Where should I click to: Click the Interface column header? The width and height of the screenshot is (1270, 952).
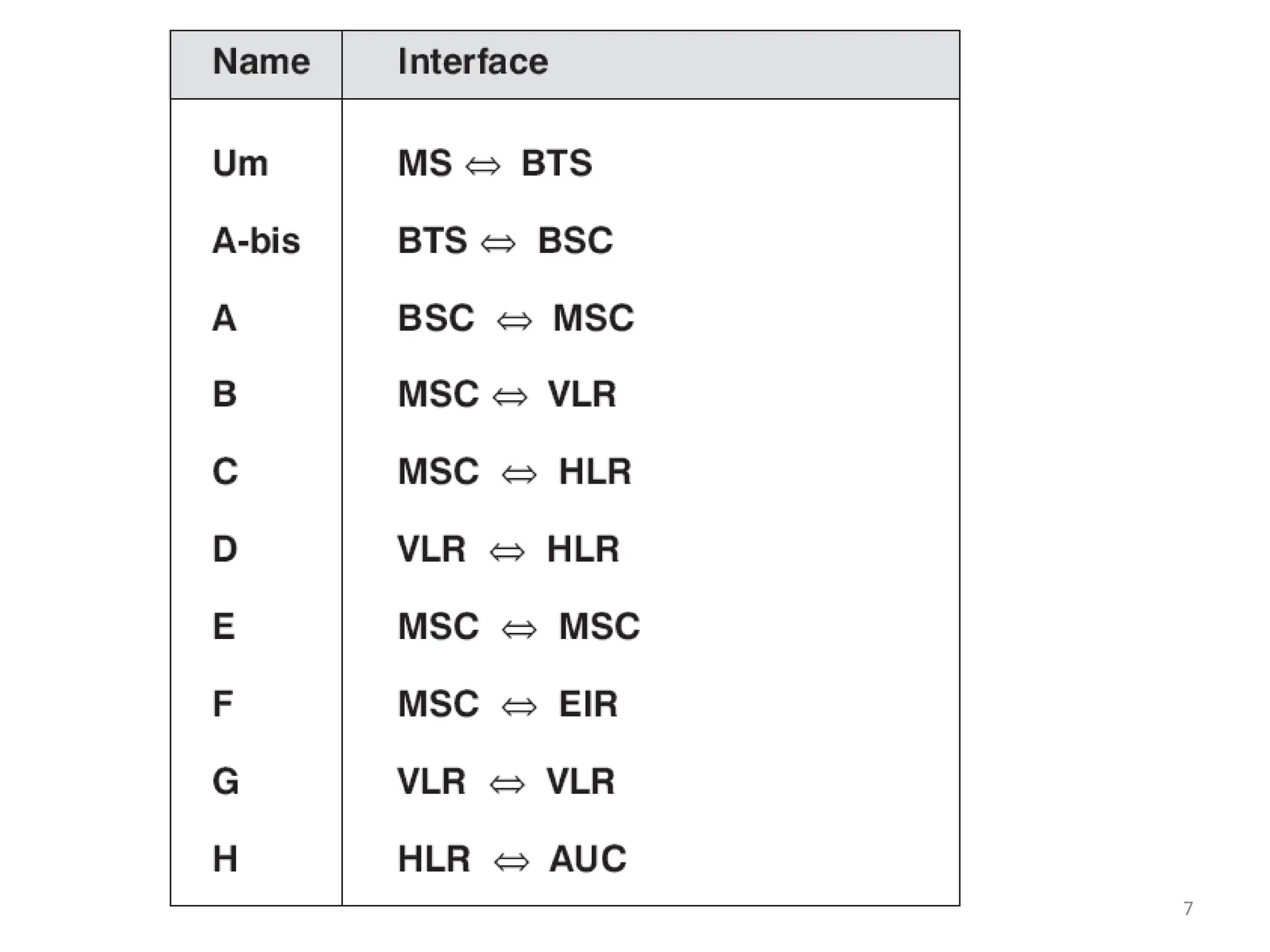pyautogui.click(x=473, y=62)
